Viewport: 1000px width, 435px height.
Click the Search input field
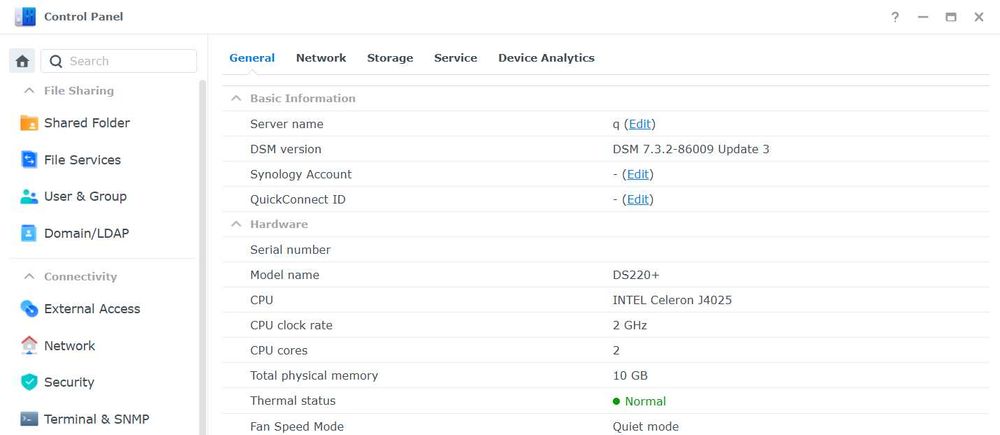[x=119, y=61]
